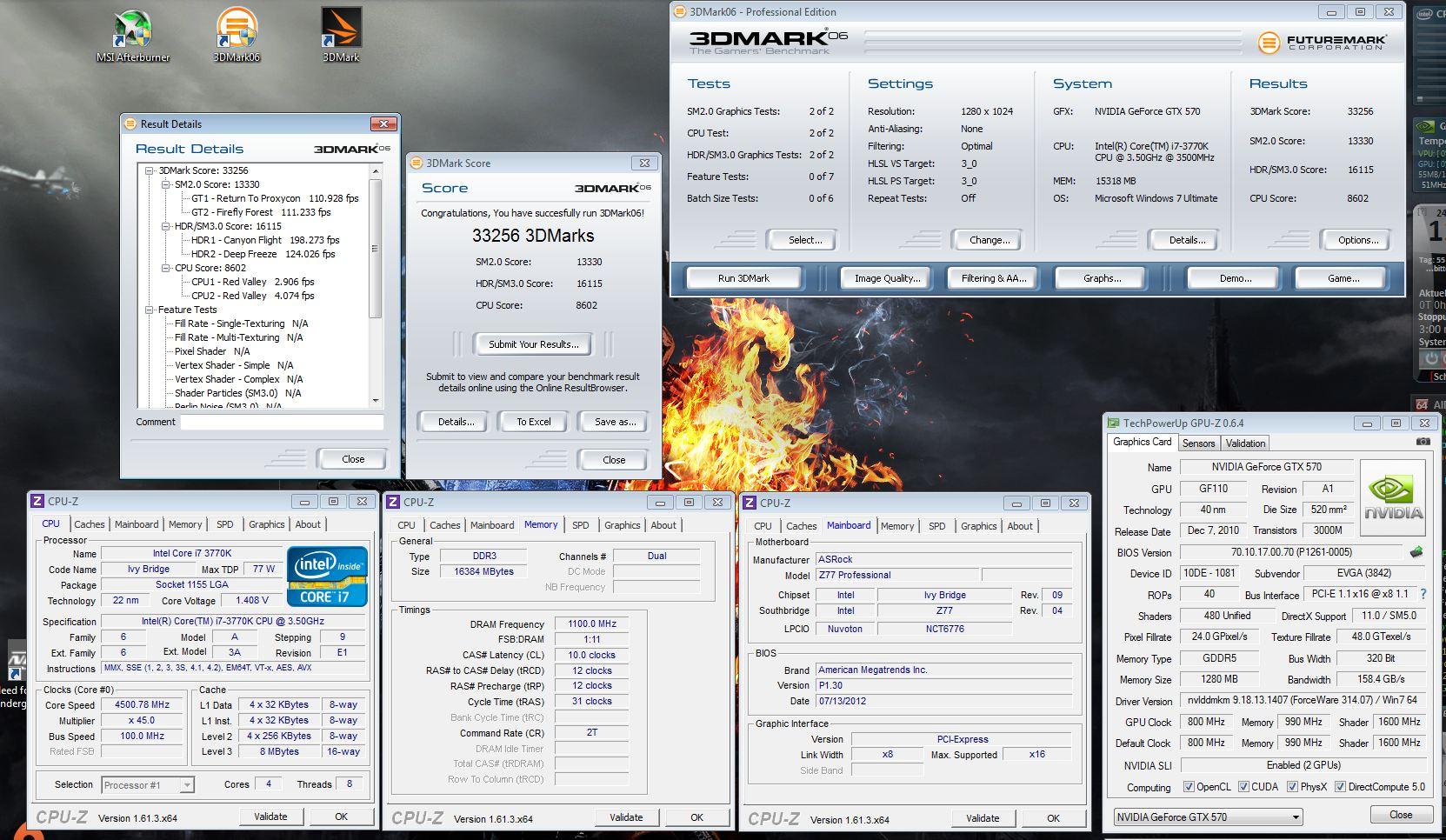Image resolution: width=1446 pixels, height=840 pixels.
Task: Toggle the DirectCompute 5.0 checkbox
Action: (x=1340, y=787)
